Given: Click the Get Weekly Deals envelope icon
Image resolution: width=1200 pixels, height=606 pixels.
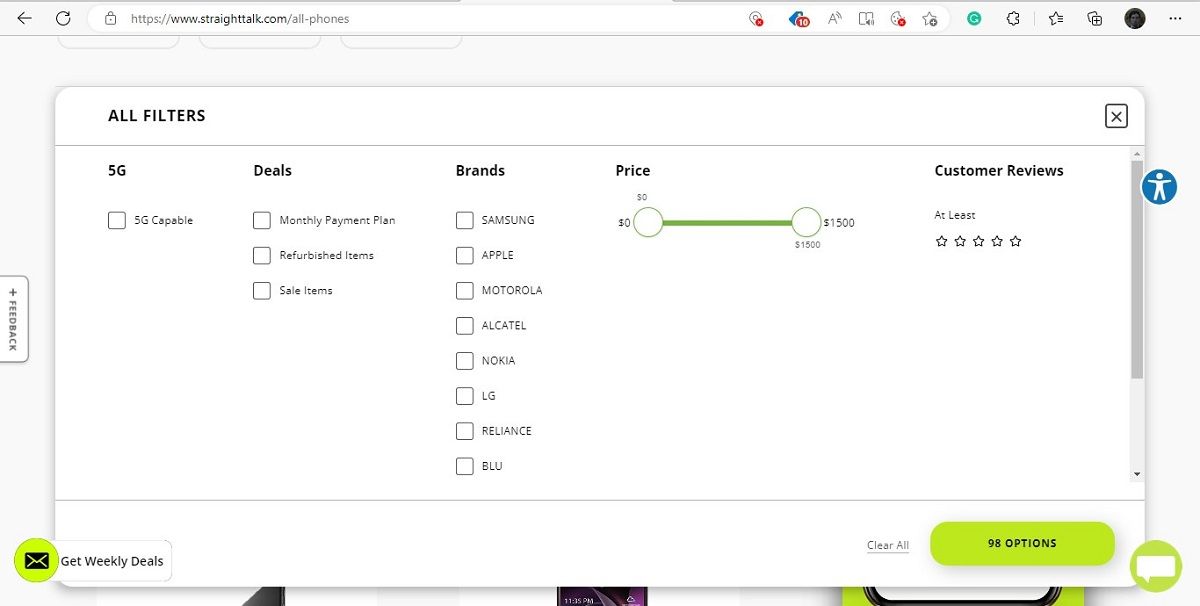Looking at the screenshot, I should [x=37, y=561].
